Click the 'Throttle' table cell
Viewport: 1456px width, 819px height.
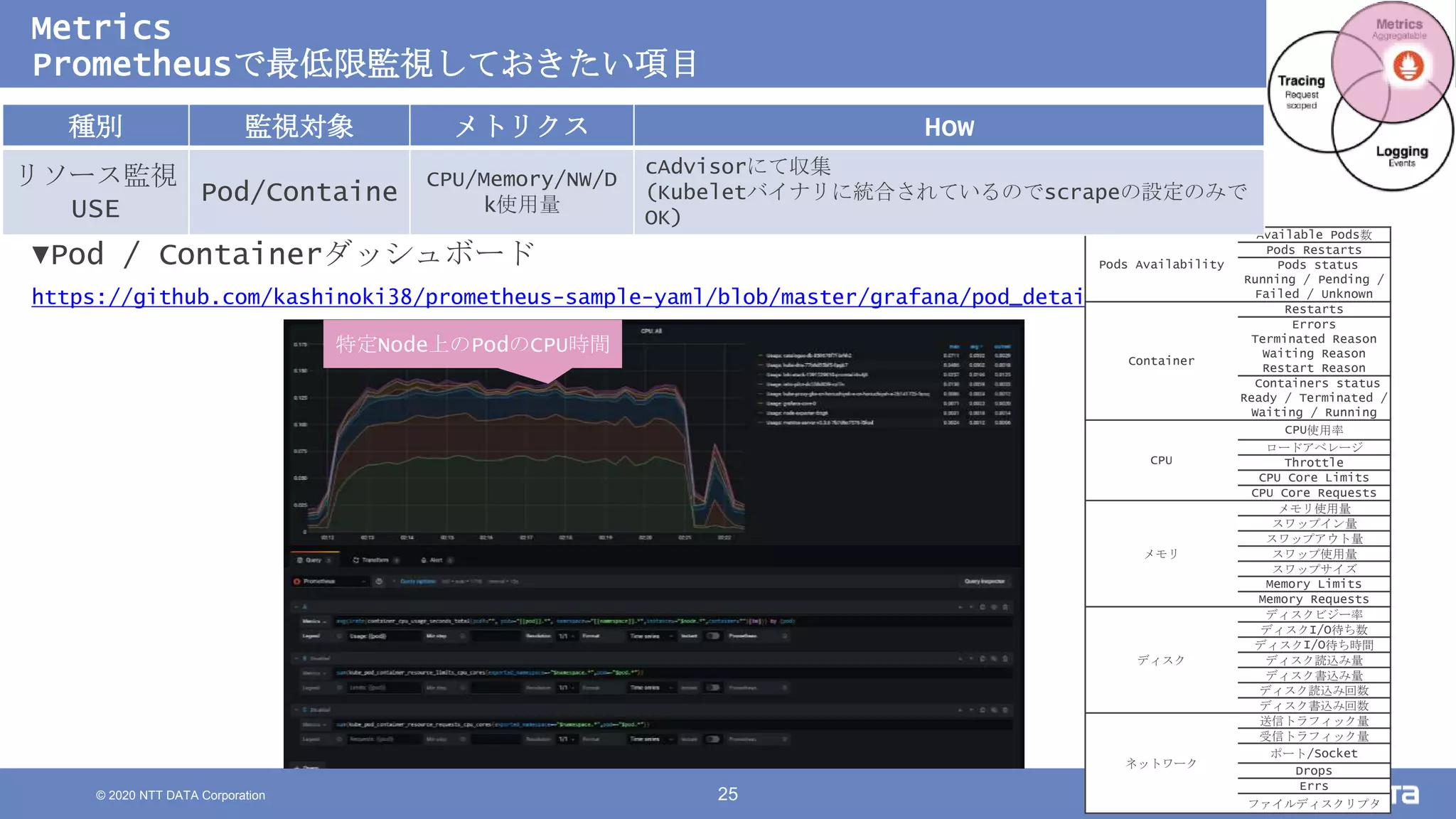1314,462
